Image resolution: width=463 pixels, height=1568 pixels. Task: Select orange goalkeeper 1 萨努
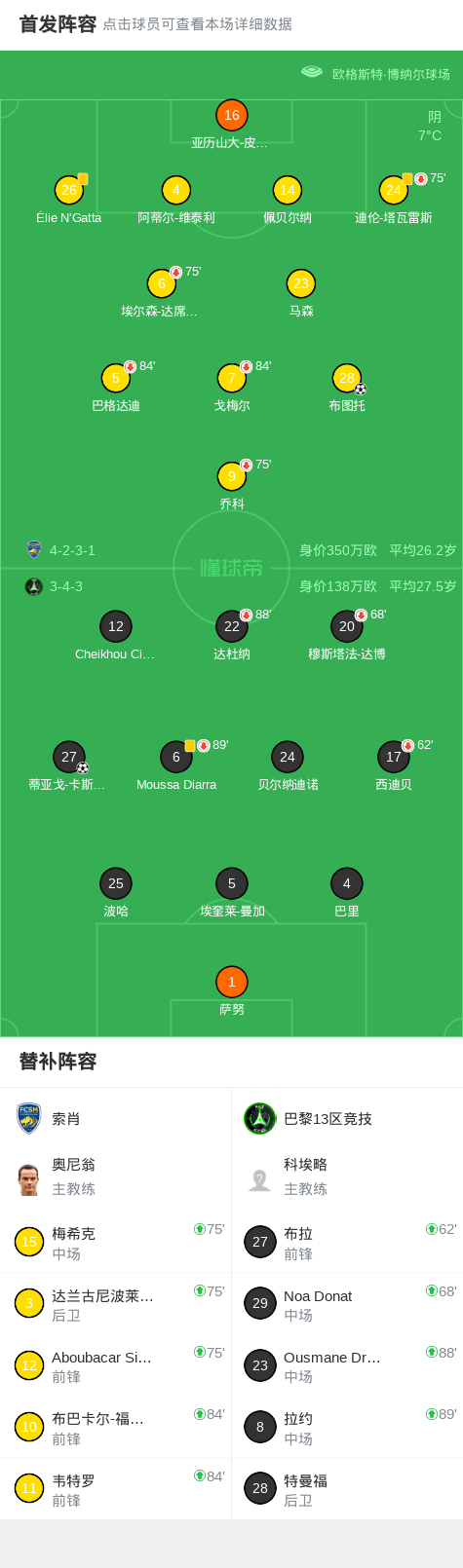click(231, 982)
